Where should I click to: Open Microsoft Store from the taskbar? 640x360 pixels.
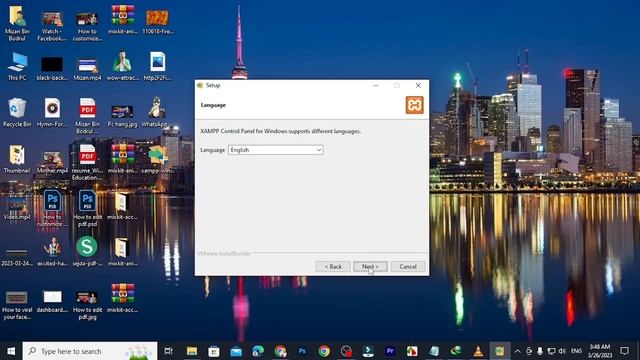(214, 351)
